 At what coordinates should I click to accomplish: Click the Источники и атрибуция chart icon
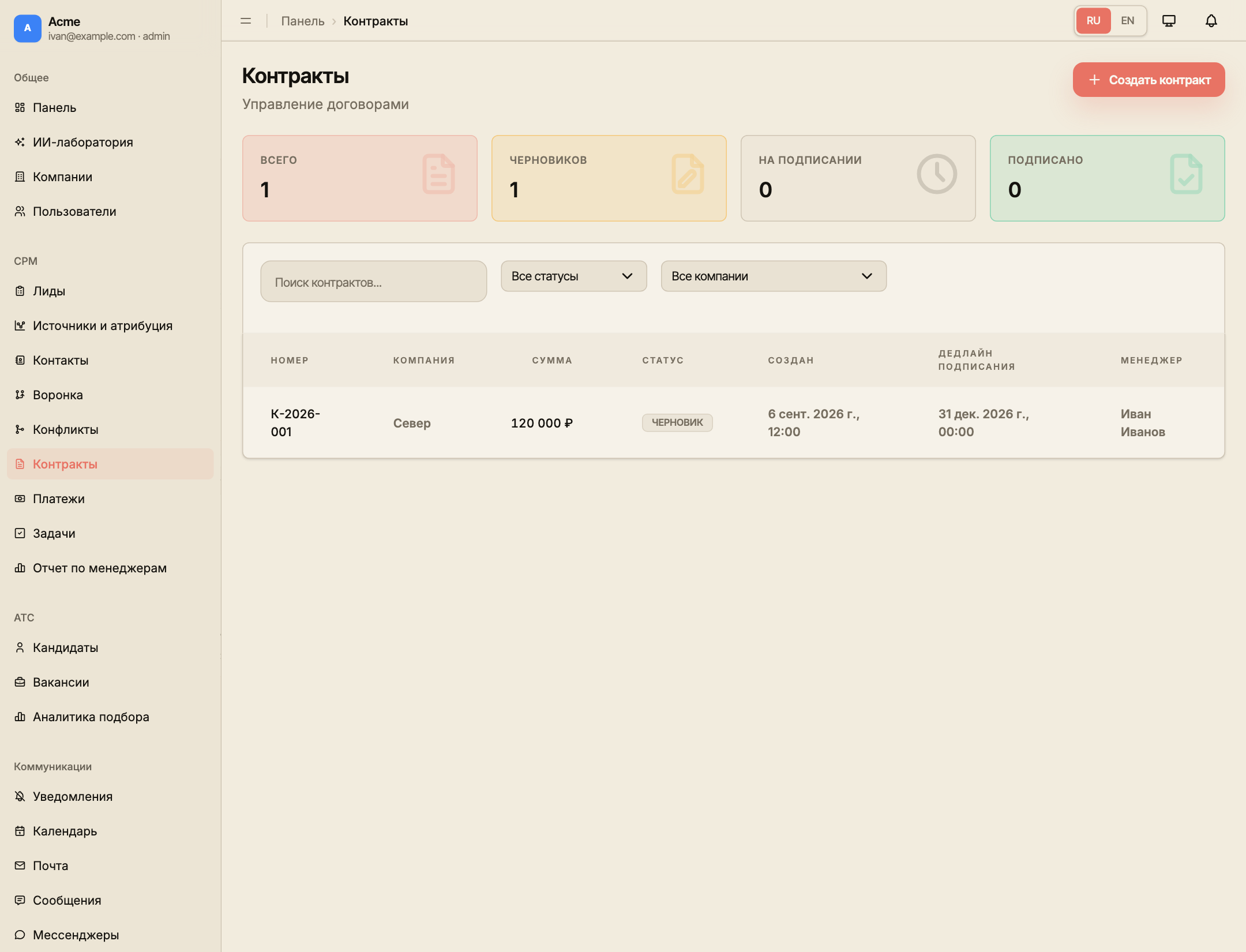tap(20, 325)
